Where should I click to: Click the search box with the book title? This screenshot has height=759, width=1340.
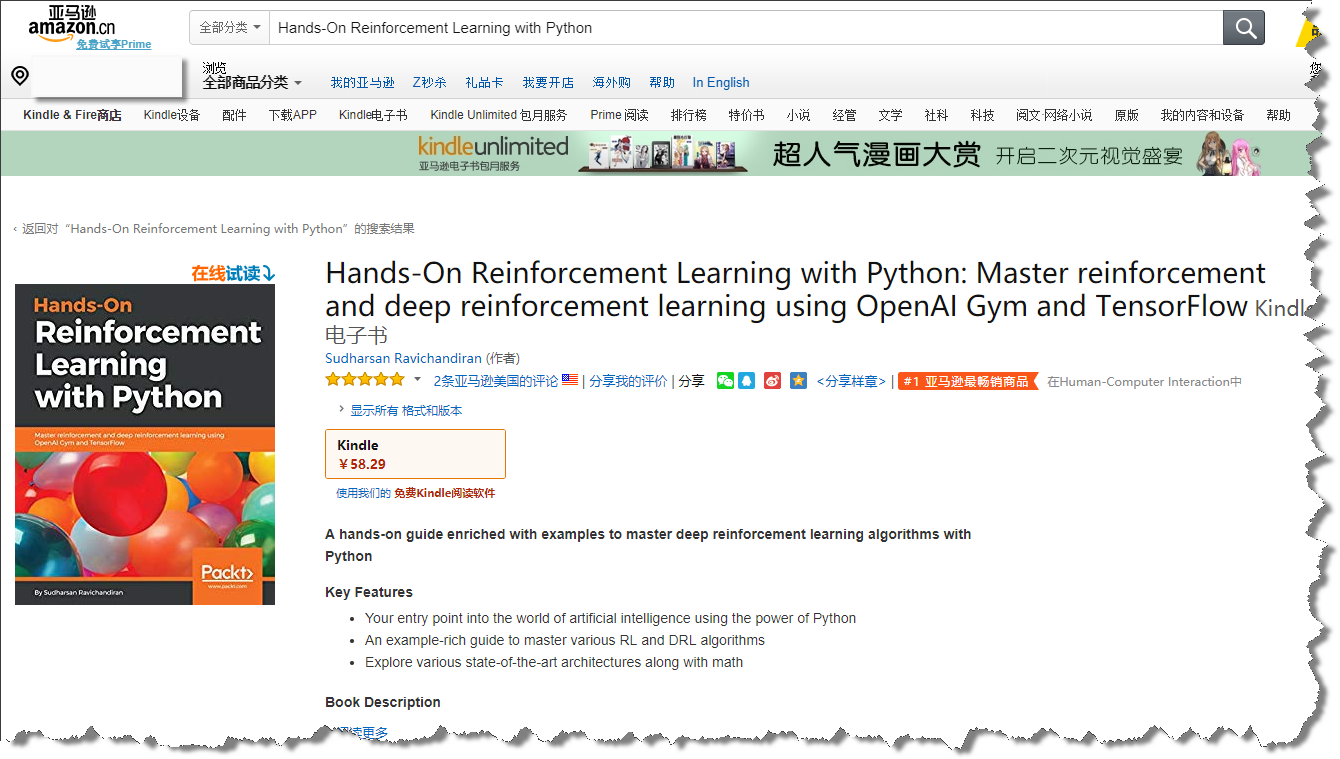tap(746, 28)
